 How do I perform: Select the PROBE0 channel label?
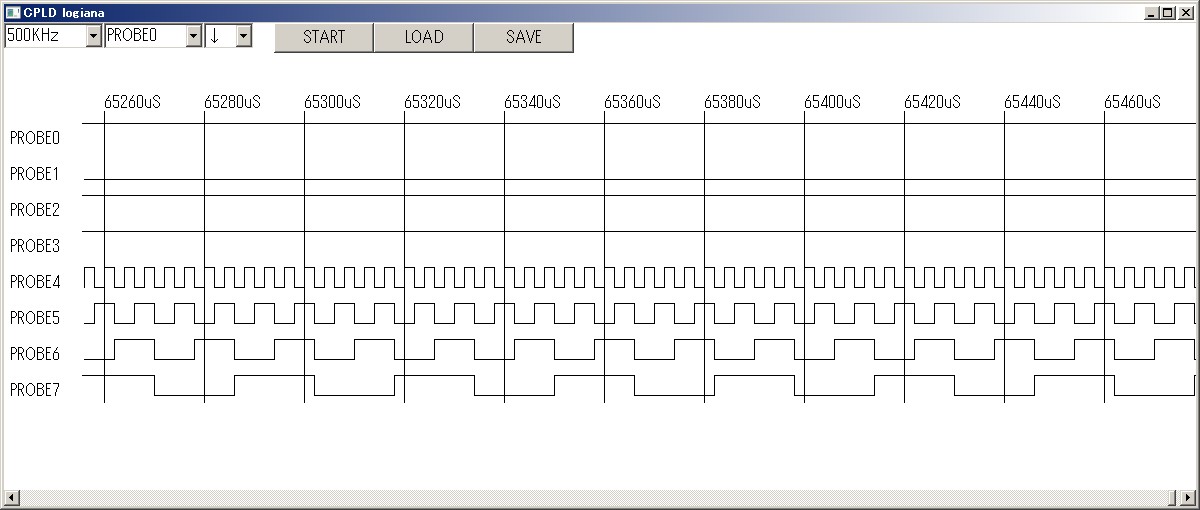(x=35, y=138)
